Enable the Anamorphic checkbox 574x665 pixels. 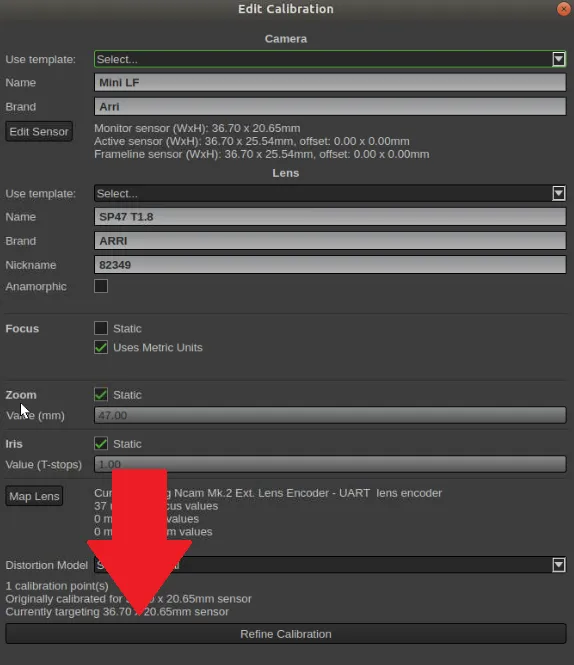(101, 286)
